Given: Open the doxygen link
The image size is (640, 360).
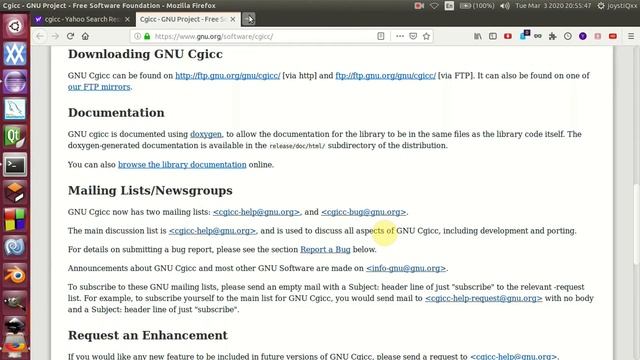Looking at the screenshot, I should [x=206, y=134].
